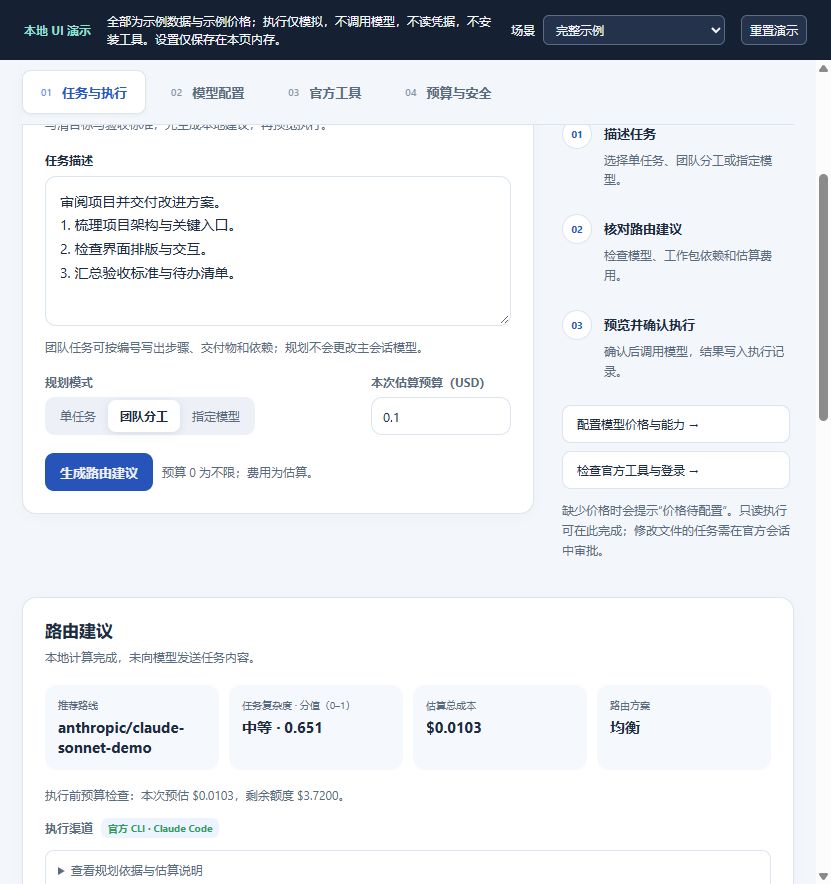Click inside the 任务描述 text area
Viewport: 831px width, 884px height.
click(278, 251)
